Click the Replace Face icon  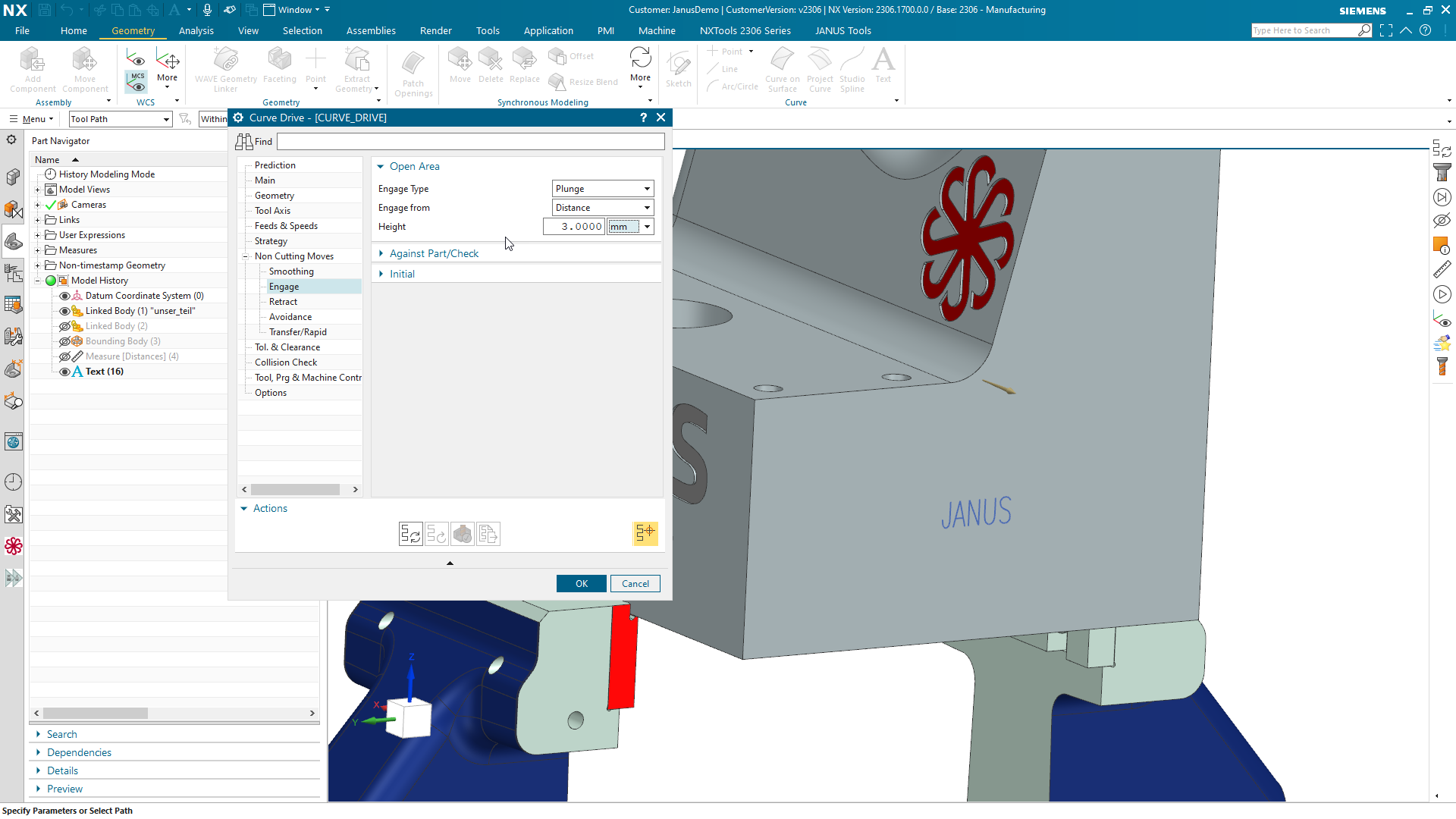click(524, 59)
